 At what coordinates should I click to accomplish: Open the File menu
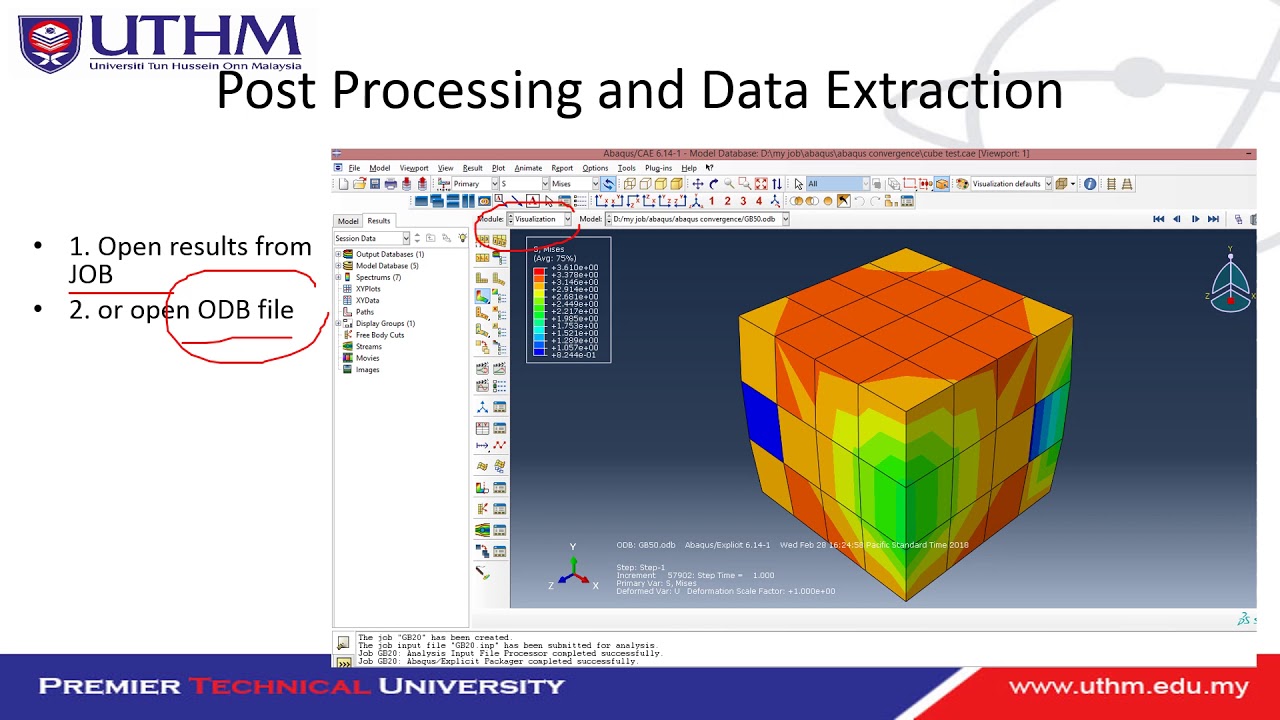pos(354,168)
